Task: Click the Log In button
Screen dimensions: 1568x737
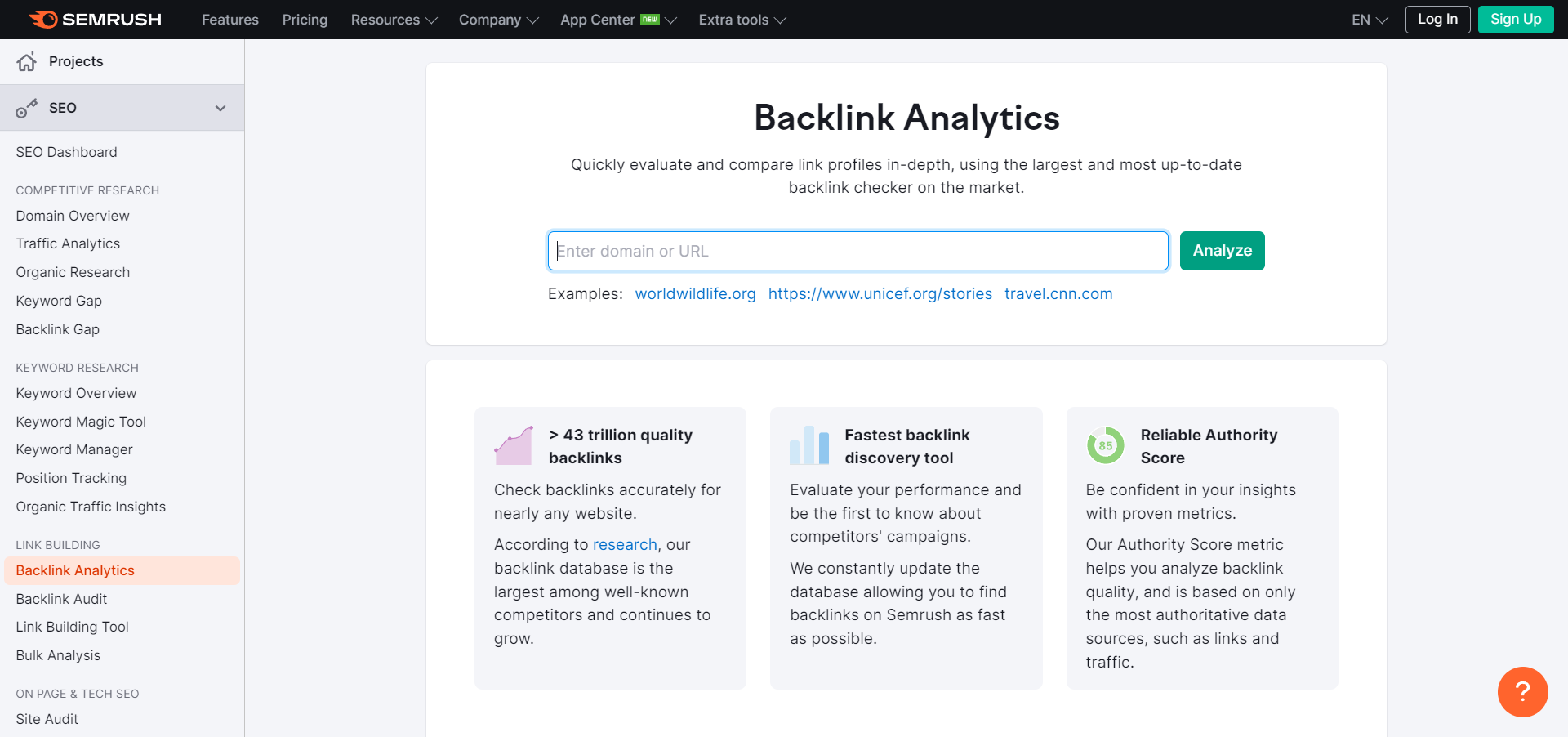Action: click(x=1437, y=20)
